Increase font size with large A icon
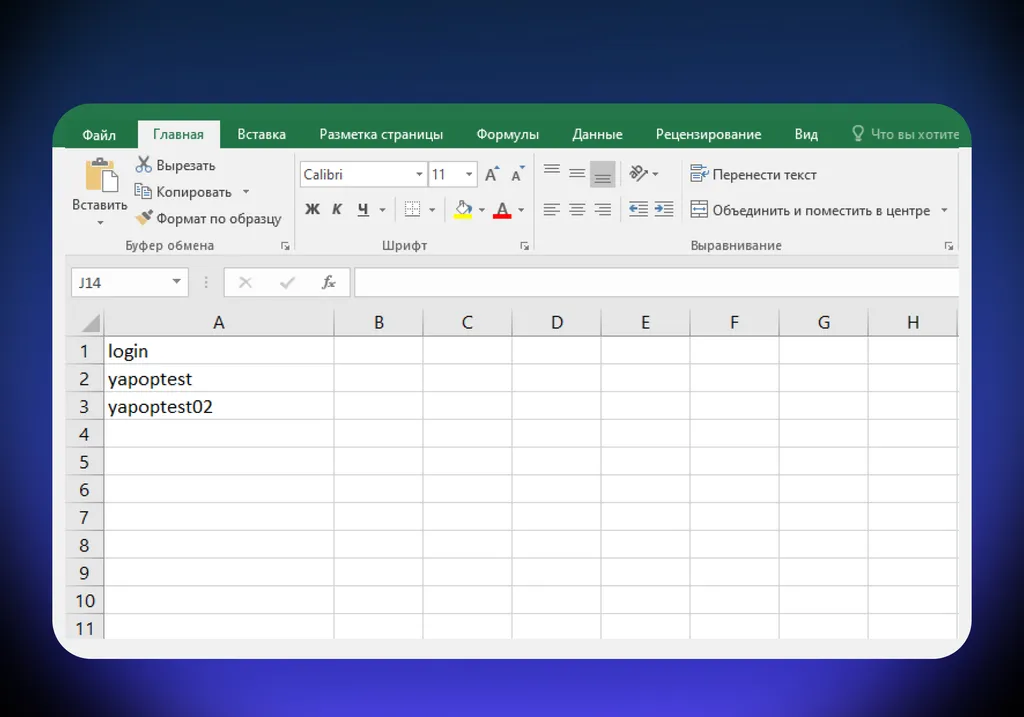1024x717 pixels. click(x=492, y=174)
